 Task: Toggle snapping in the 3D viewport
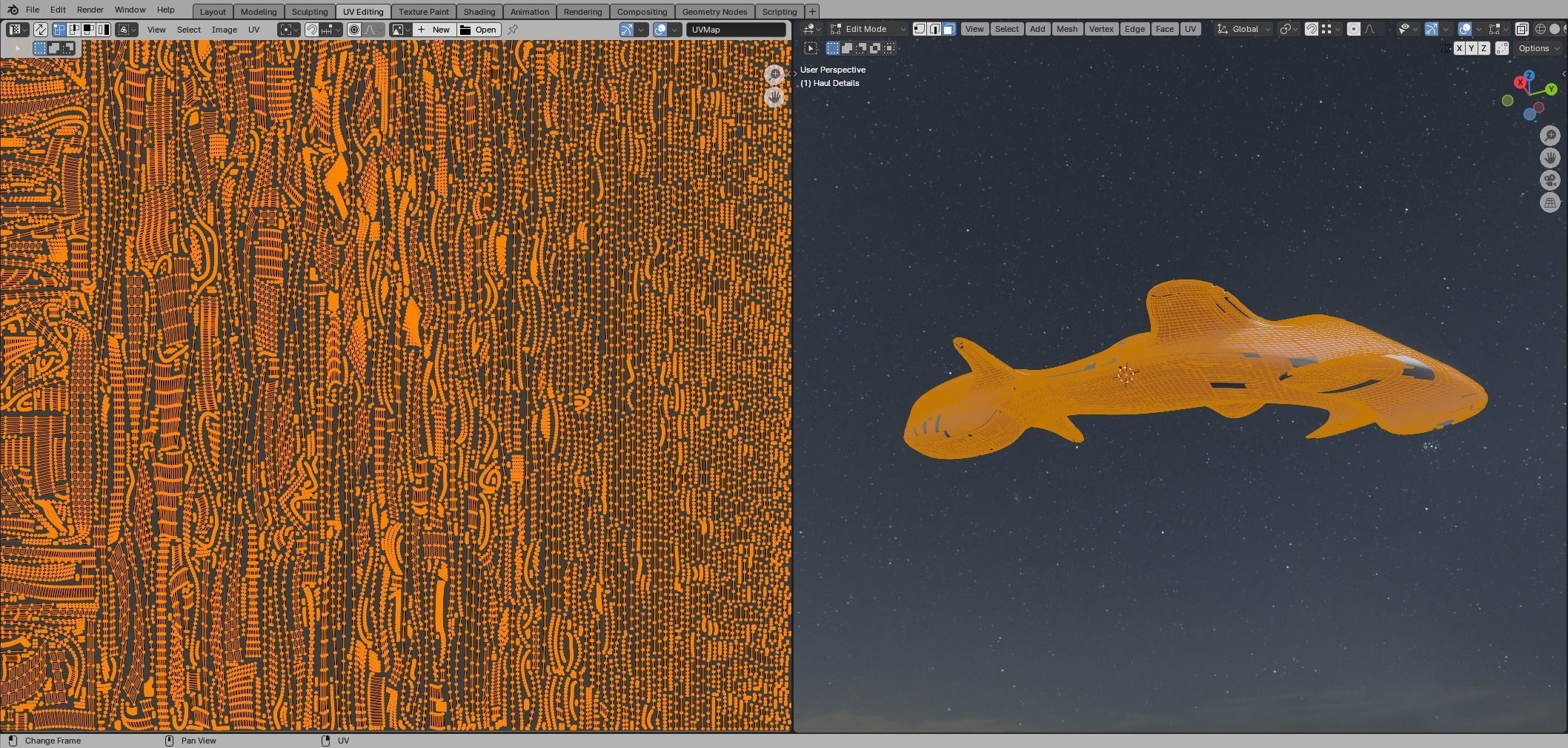point(1311,29)
